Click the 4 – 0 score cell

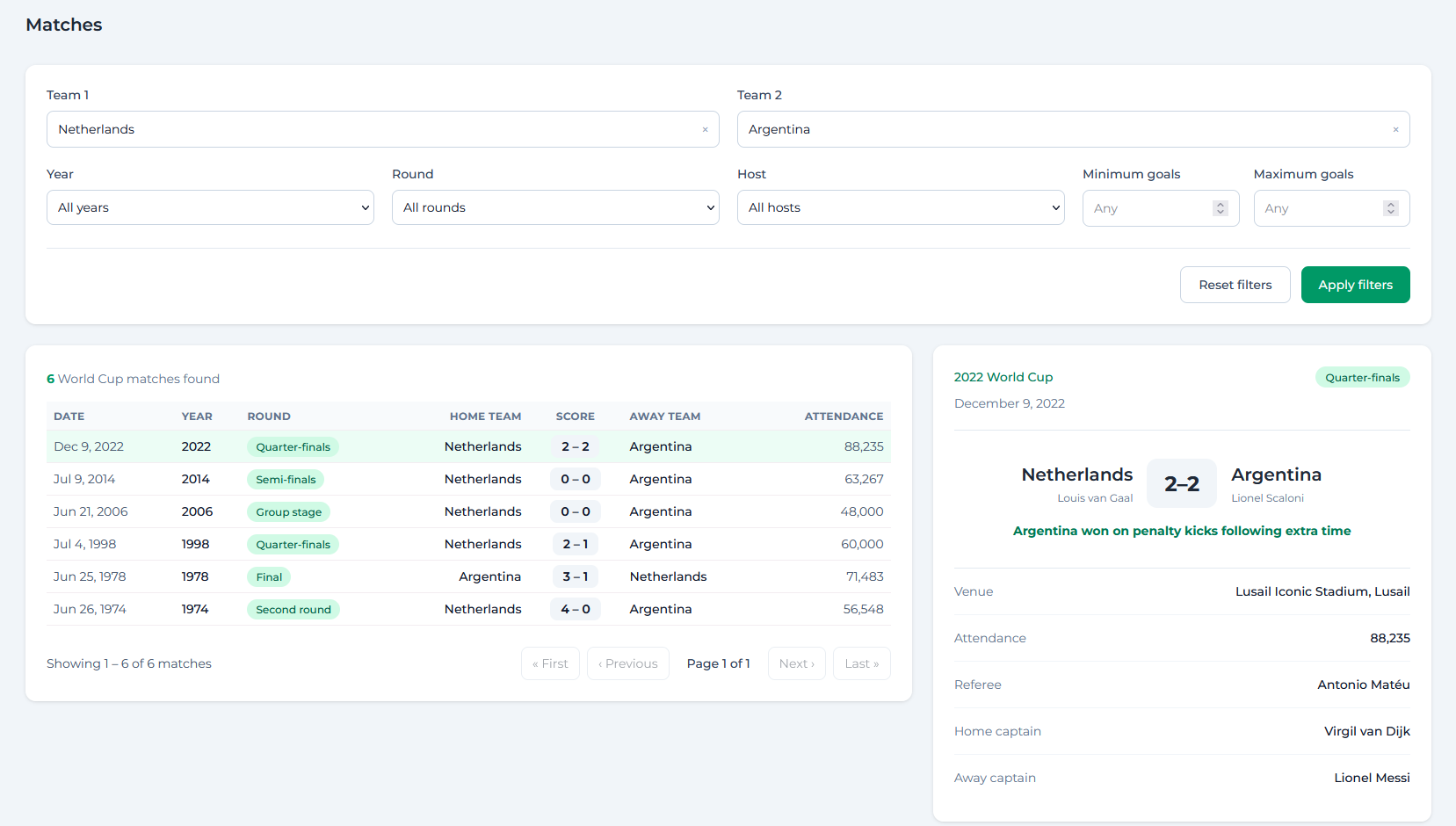click(x=576, y=609)
